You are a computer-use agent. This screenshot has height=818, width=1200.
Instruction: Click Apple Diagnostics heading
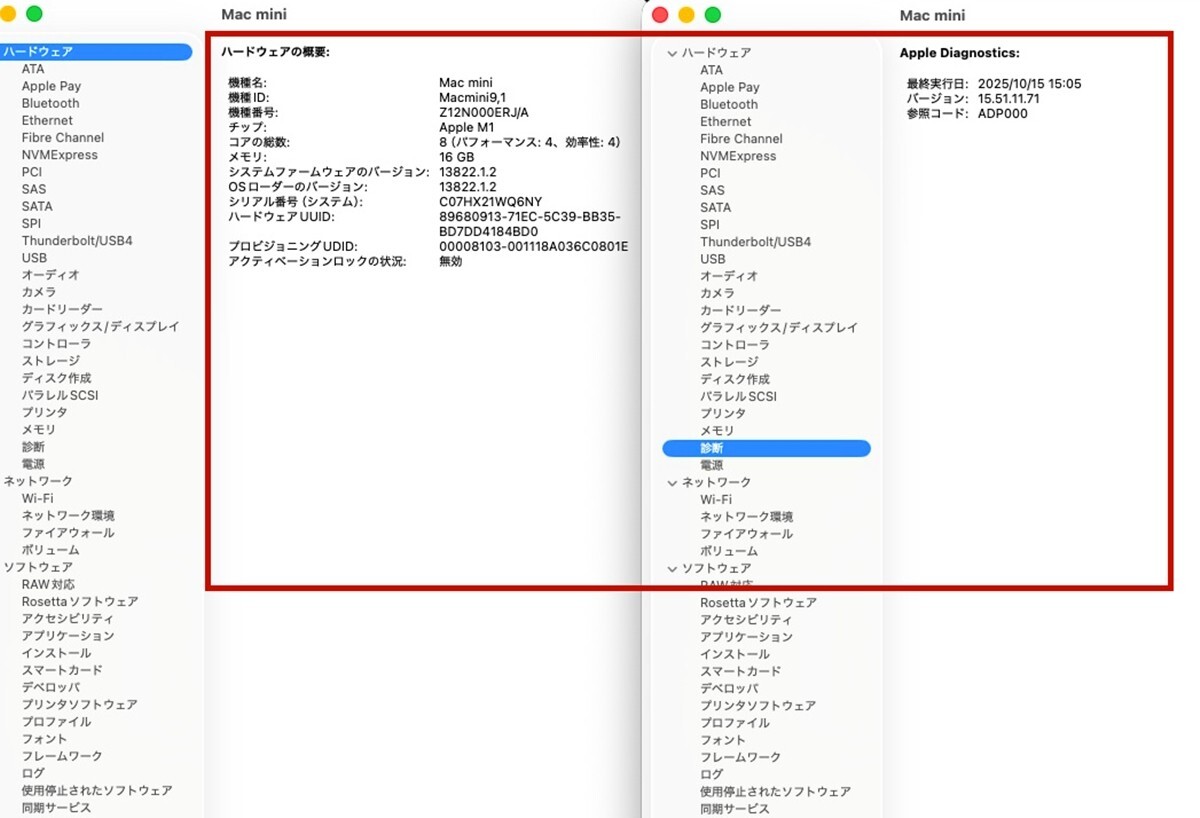coord(960,53)
